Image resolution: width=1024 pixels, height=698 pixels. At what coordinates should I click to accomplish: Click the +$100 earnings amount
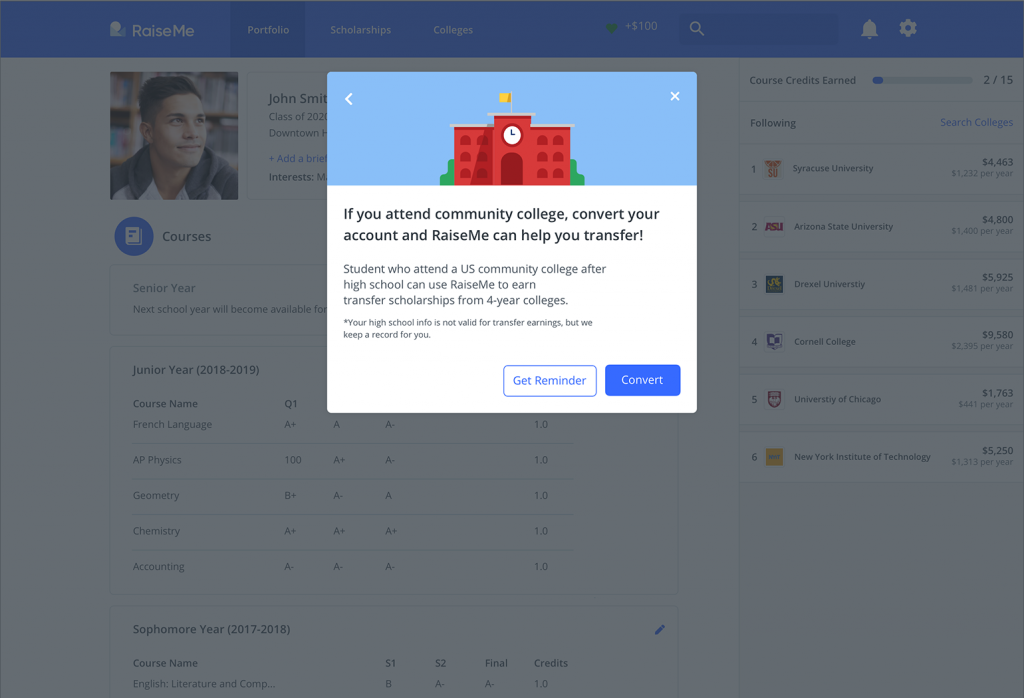pyautogui.click(x=641, y=26)
